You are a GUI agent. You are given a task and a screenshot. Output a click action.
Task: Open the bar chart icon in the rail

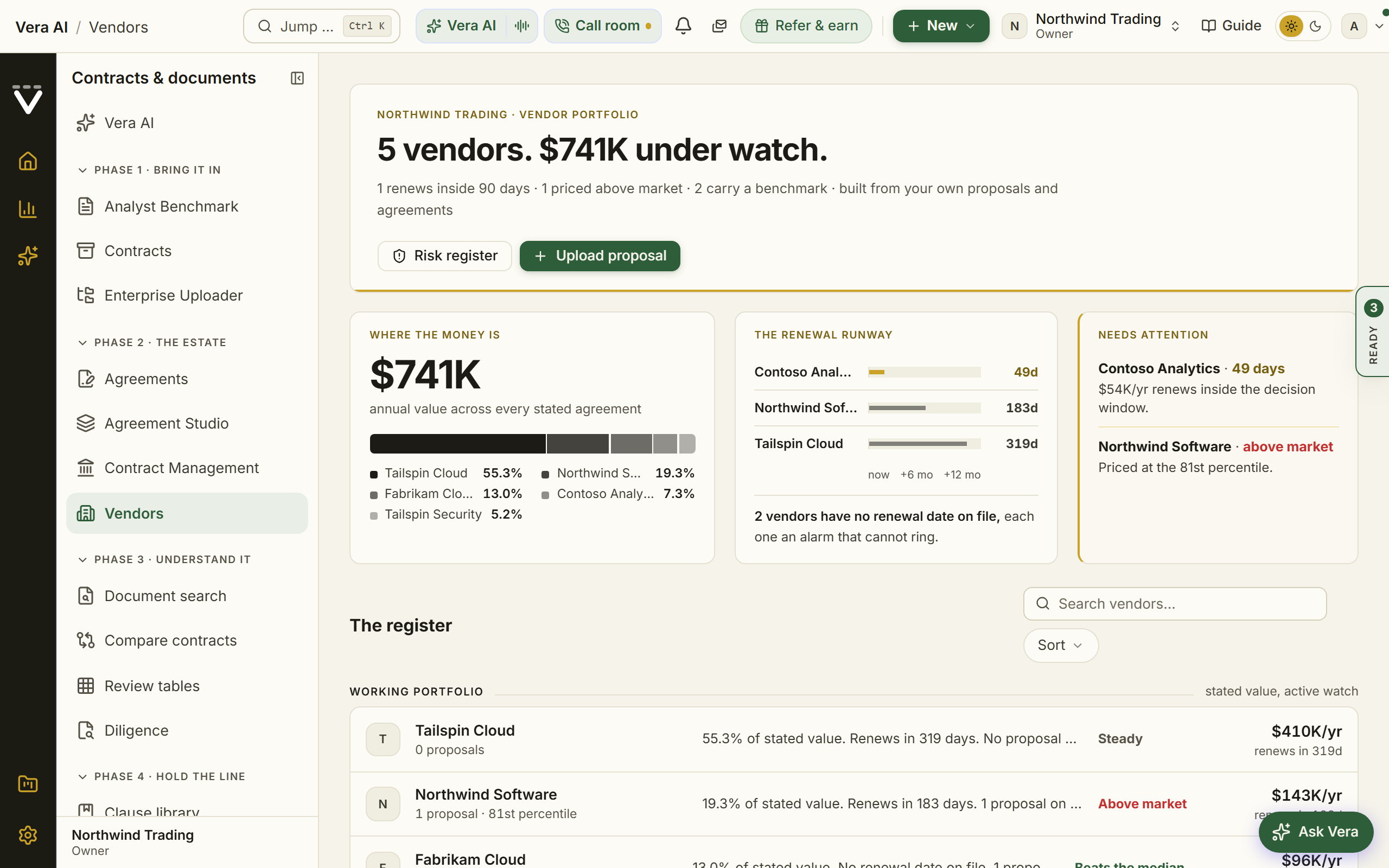(28, 209)
